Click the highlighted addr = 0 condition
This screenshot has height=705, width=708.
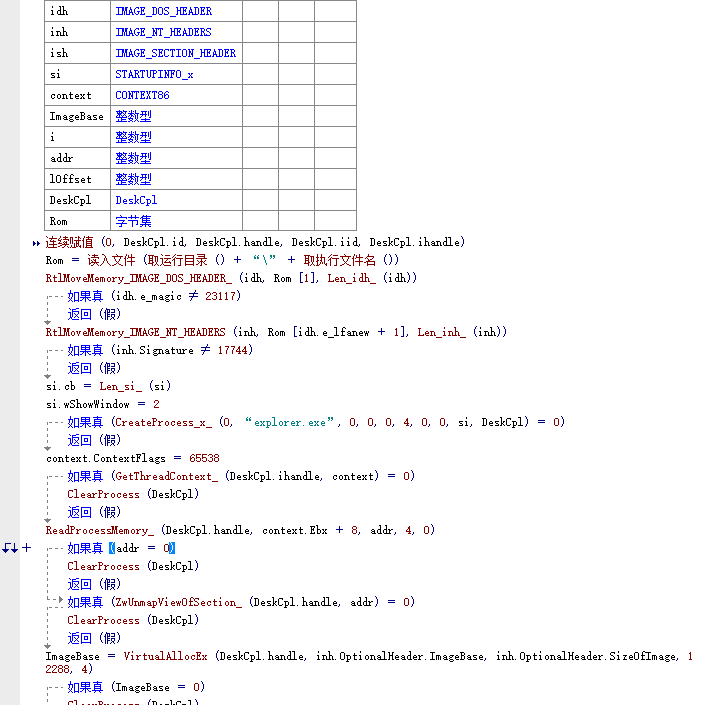142,548
